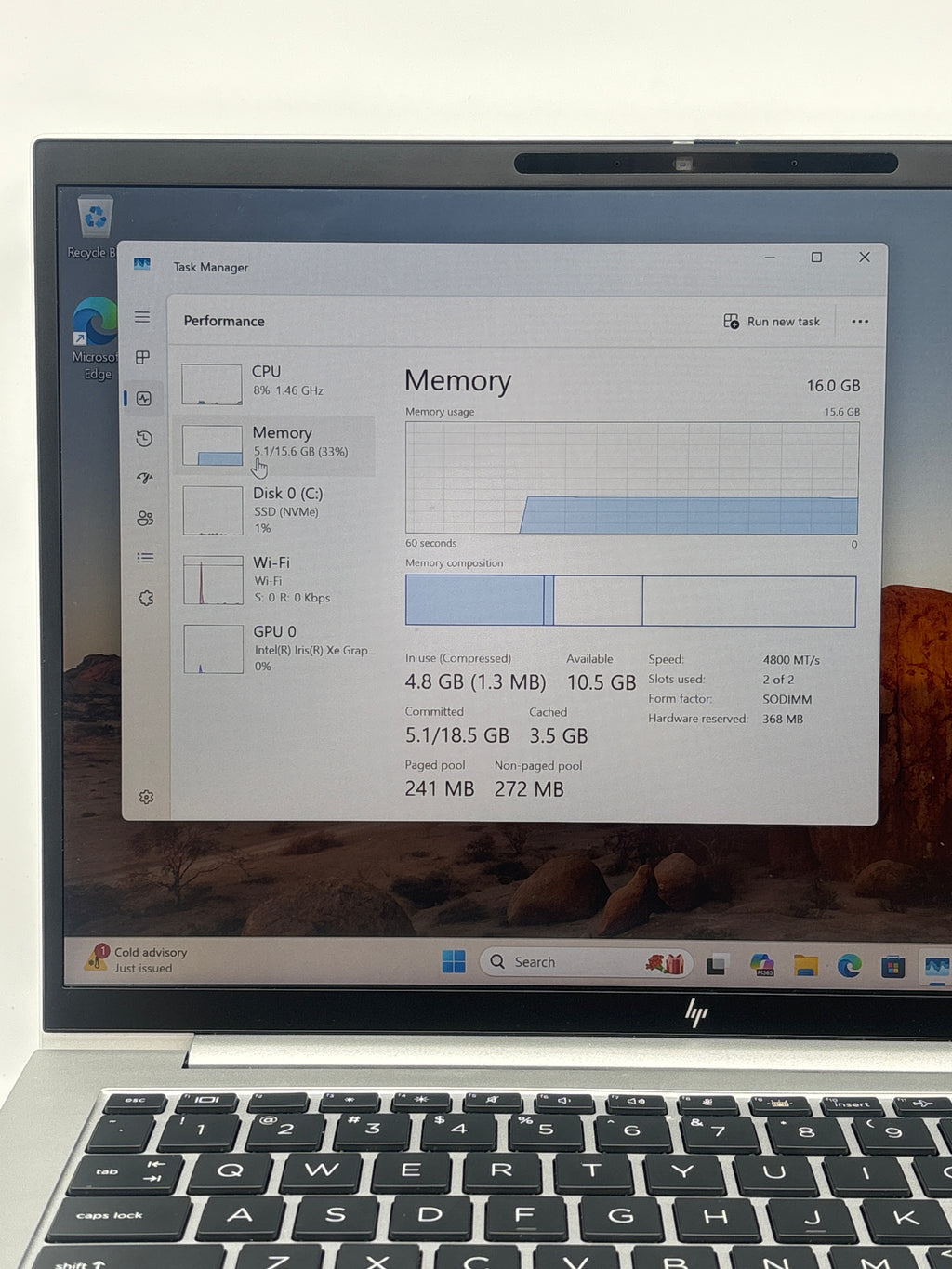Viewport: 952px width, 1269px height.
Task: Click the CPU mini usage graph thumbnail
Action: pyautogui.click(x=212, y=384)
